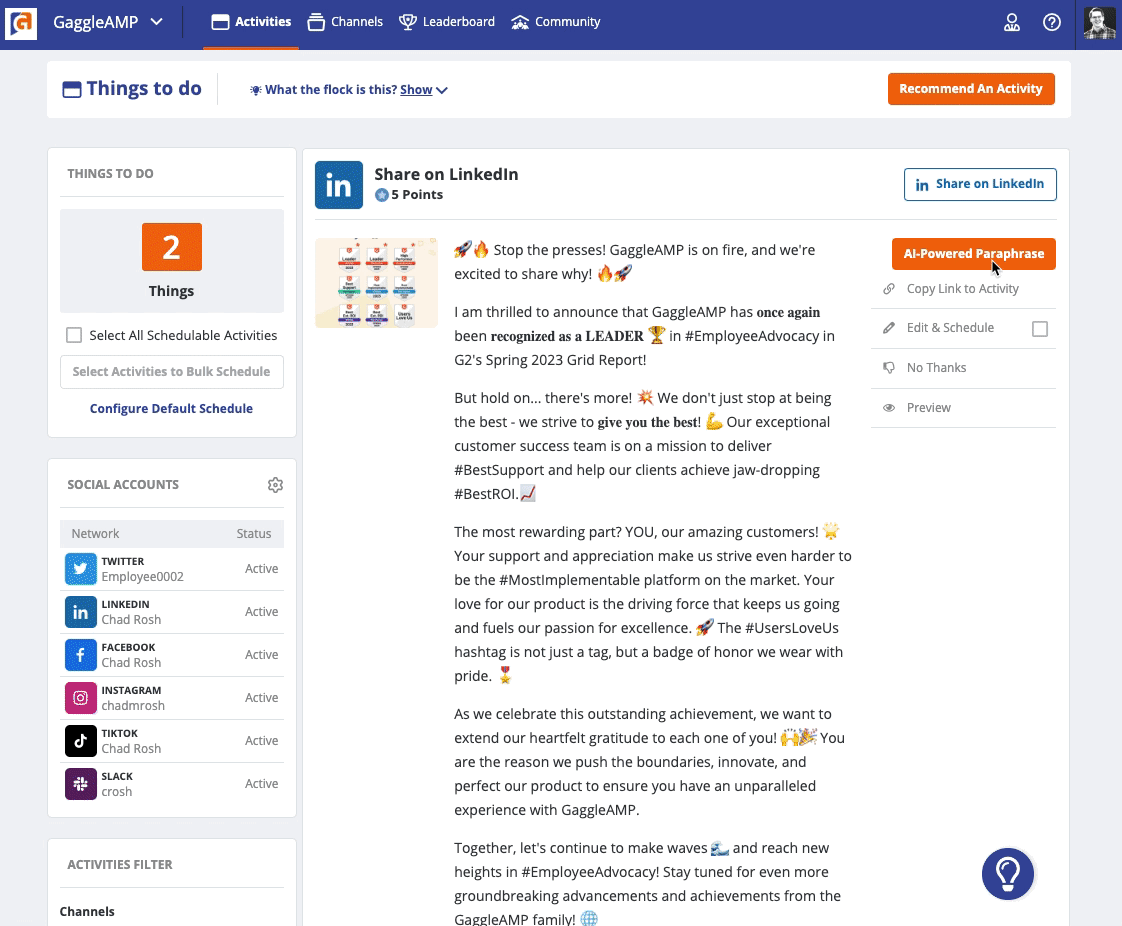Click the Active status for Facebook
Screen dimensions: 1122x926
tap(262, 655)
